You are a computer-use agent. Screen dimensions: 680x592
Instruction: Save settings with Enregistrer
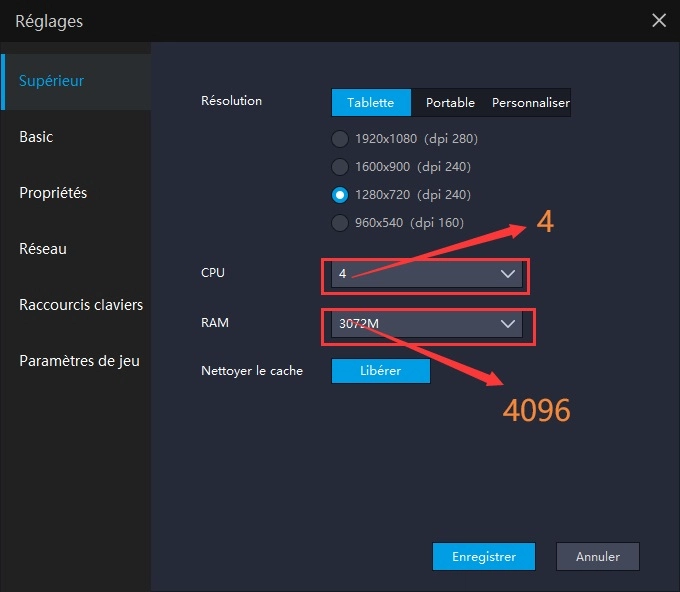click(x=484, y=556)
